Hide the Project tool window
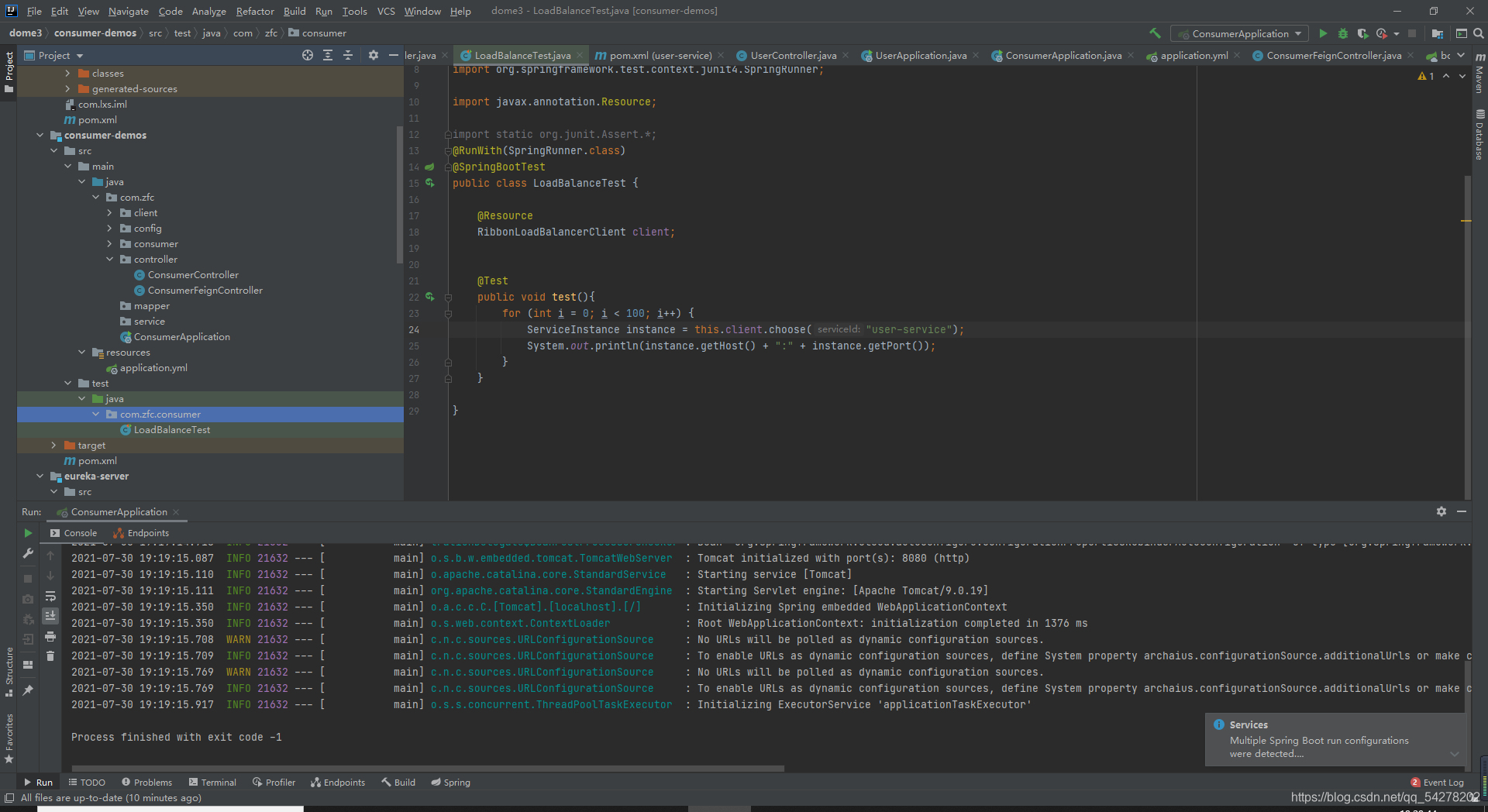The image size is (1488, 812). (393, 55)
